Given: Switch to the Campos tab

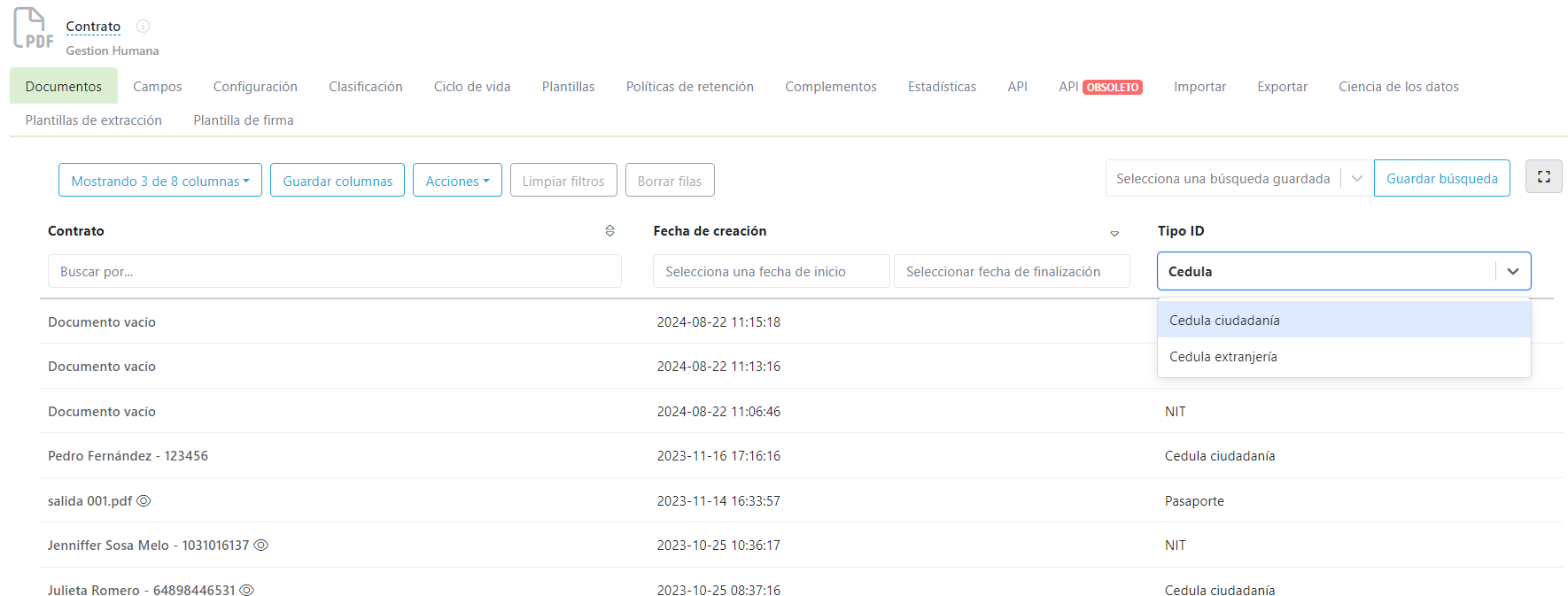Looking at the screenshot, I should pyautogui.click(x=157, y=87).
